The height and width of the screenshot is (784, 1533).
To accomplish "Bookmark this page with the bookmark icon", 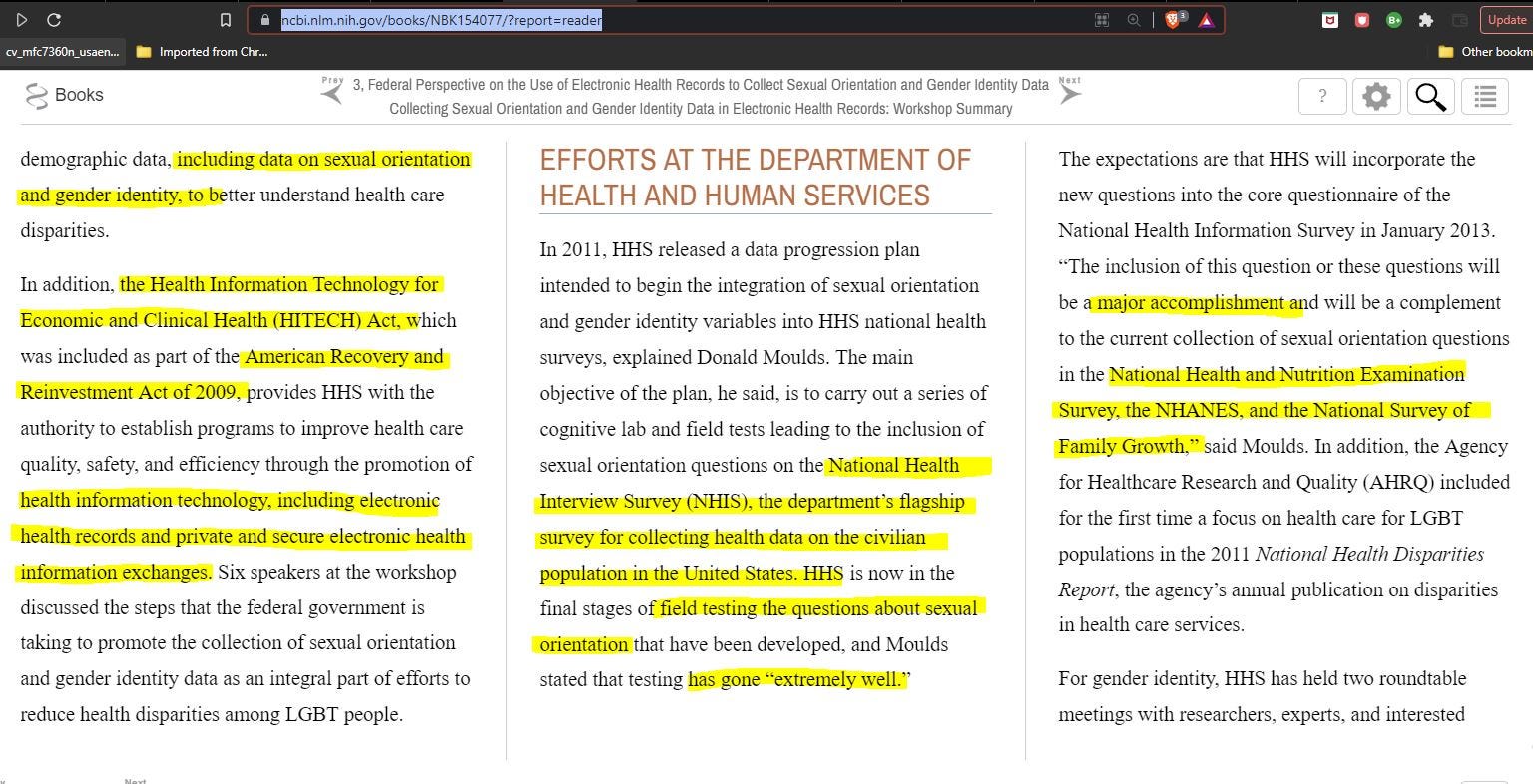I will tap(226, 20).
